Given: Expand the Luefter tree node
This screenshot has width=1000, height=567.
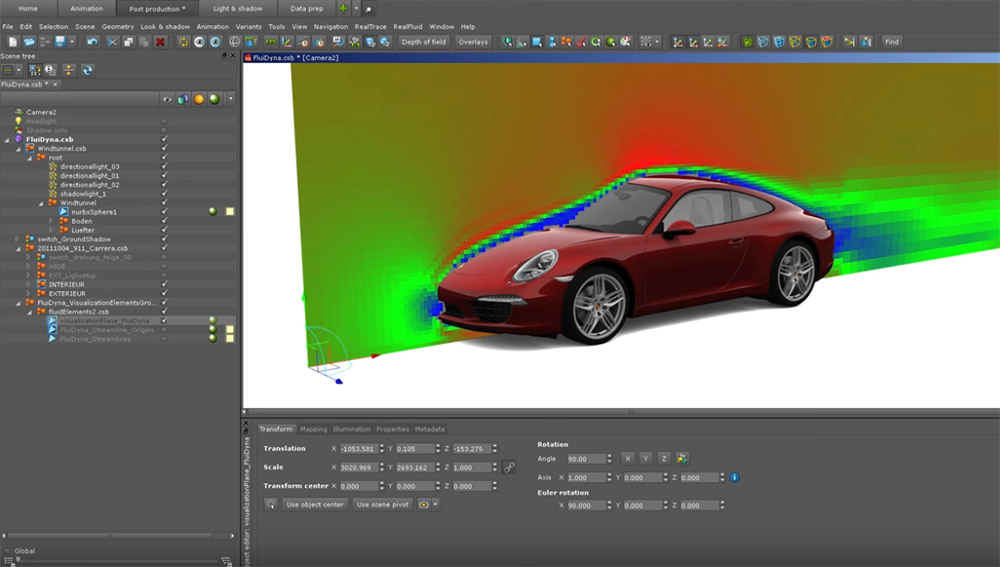Looking at the screenshot, I should tap(52, 230).
